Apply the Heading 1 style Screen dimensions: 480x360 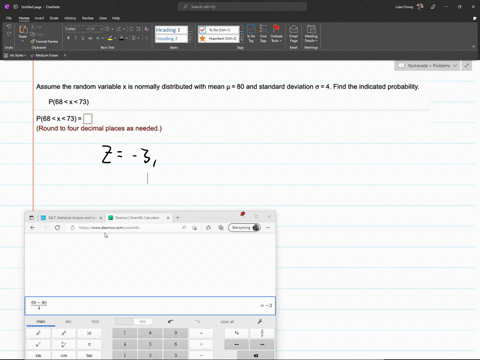pos(171,30)
